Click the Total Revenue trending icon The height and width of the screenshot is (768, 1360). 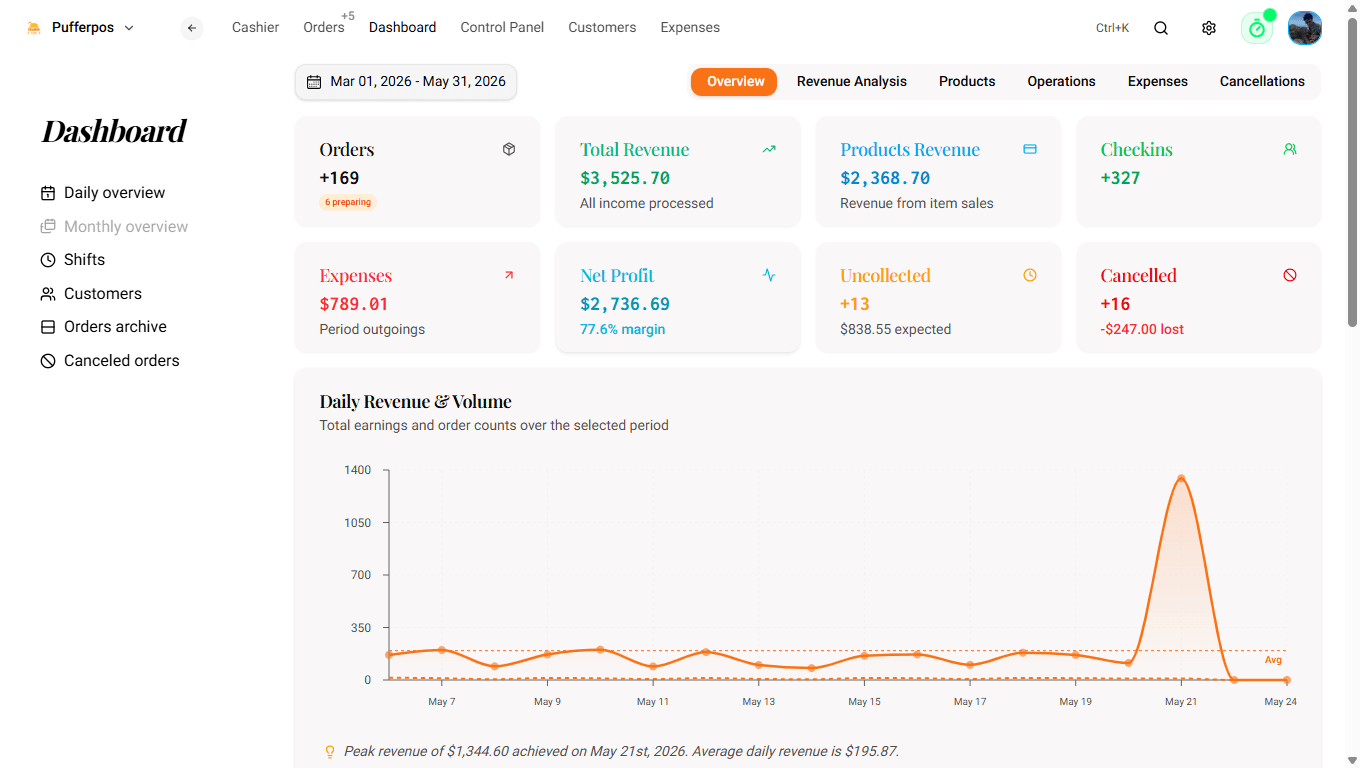click(769, 149)
